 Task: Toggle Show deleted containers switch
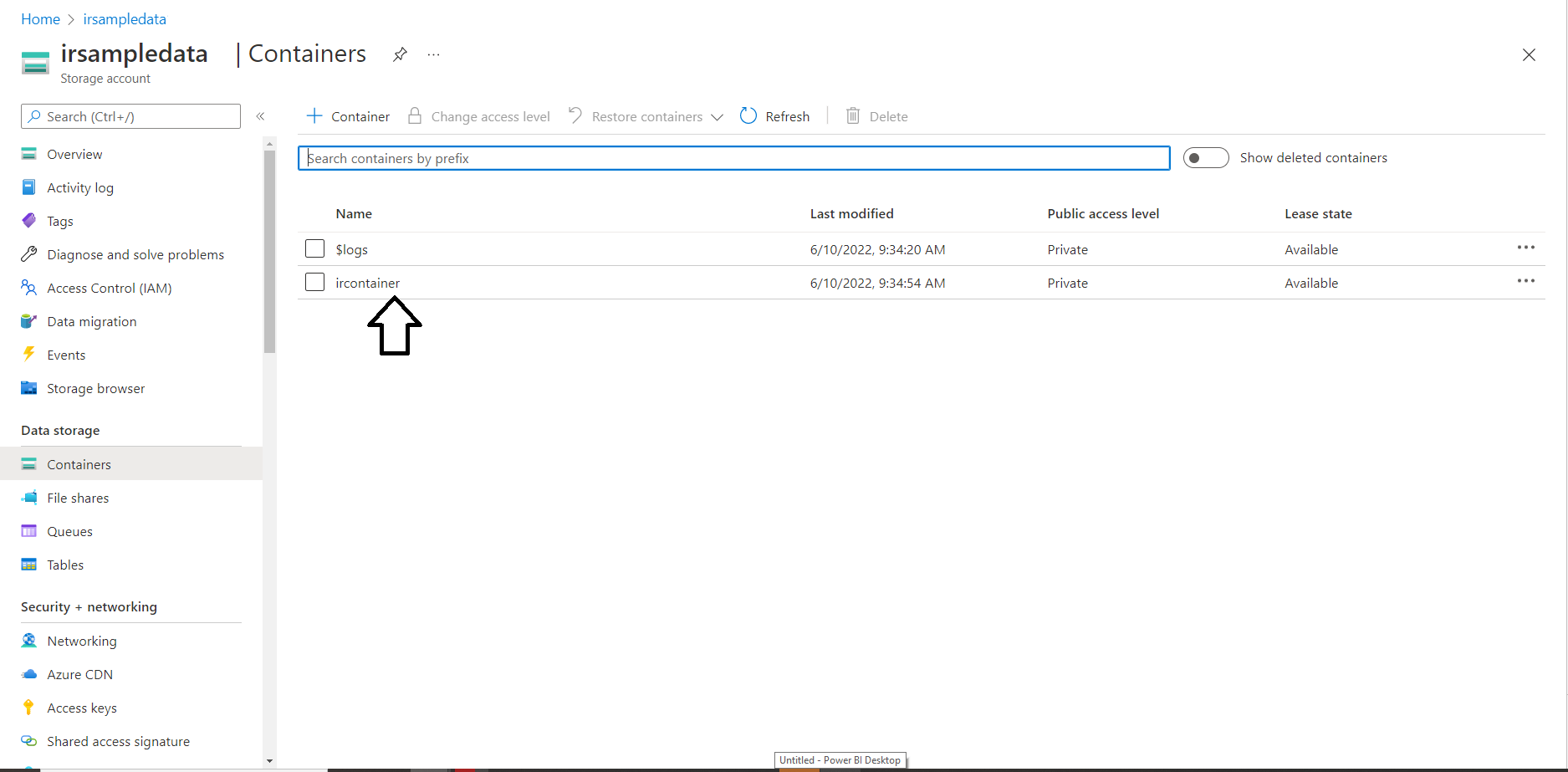click(x=1206, y=158)
